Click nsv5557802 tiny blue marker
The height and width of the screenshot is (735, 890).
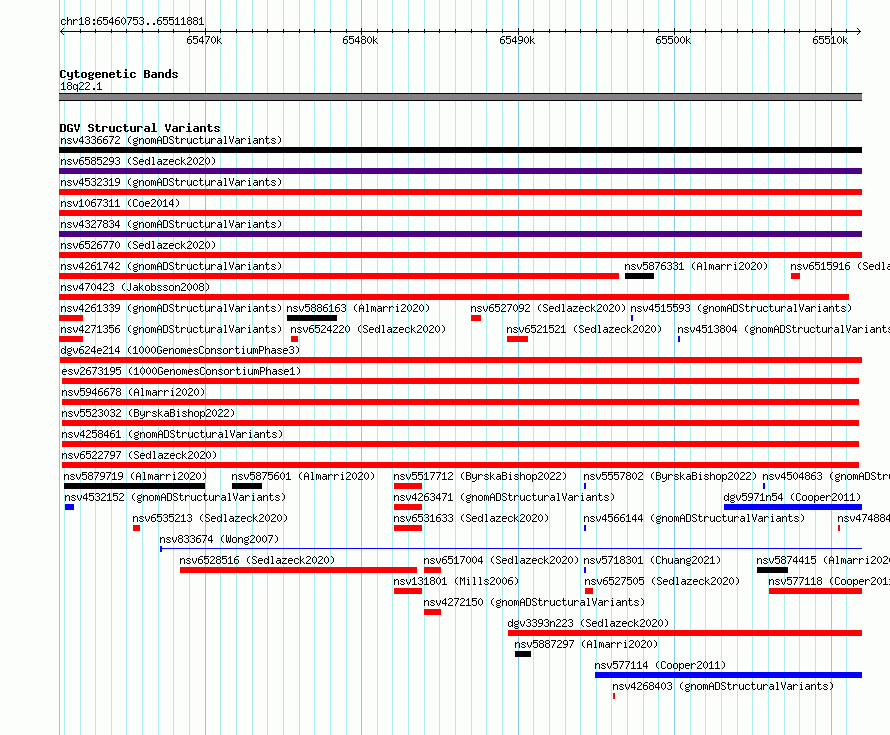(585, 486)
